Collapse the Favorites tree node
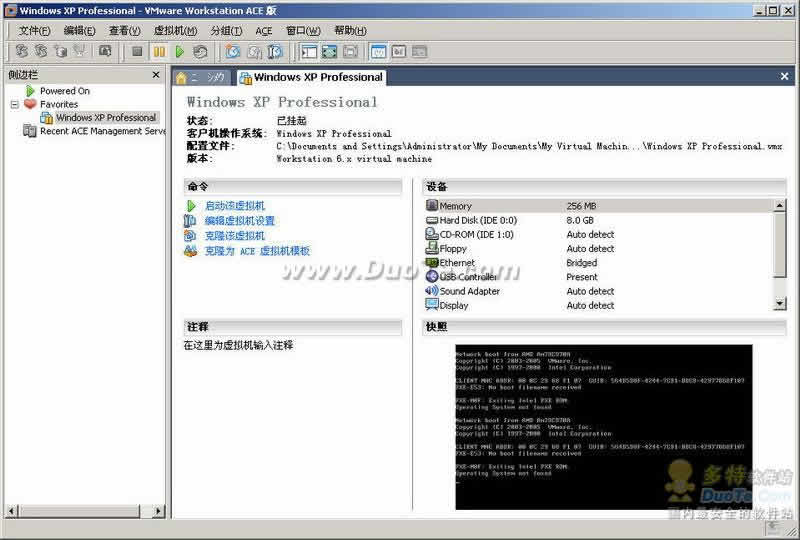Image resolution: width=800 pixels, height=540 pixels. point(15,104)
